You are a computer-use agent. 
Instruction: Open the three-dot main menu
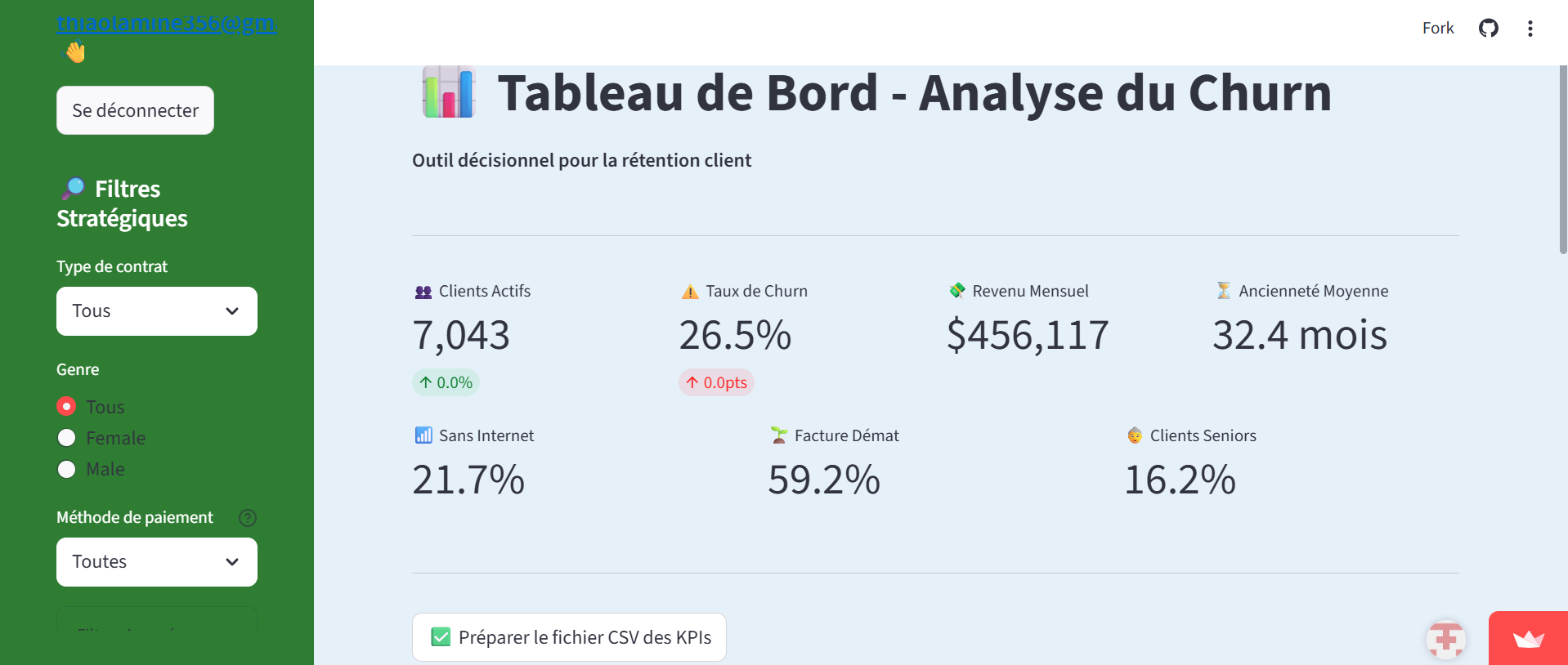click(x=1530, y=29)
